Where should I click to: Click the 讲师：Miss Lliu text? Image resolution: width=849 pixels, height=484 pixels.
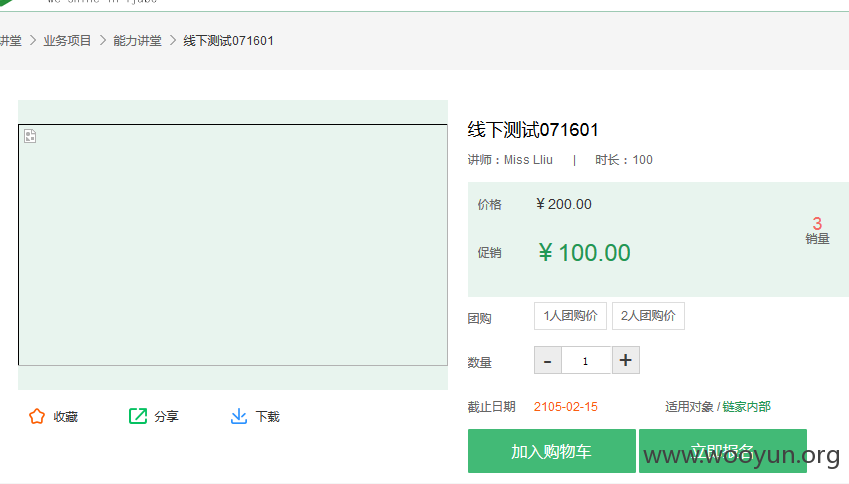510,160
